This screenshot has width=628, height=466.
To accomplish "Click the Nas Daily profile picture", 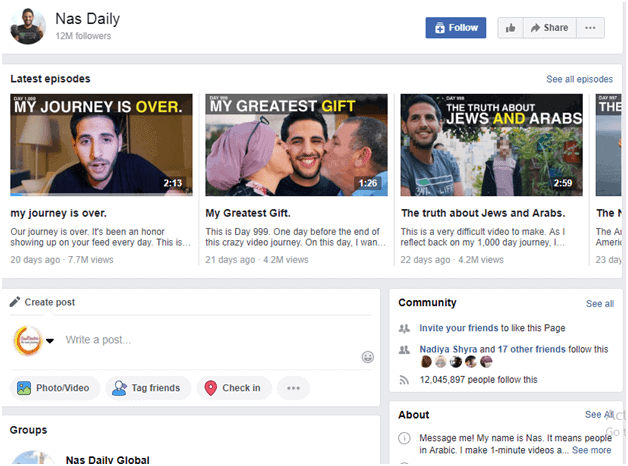I will coord(28,26).
